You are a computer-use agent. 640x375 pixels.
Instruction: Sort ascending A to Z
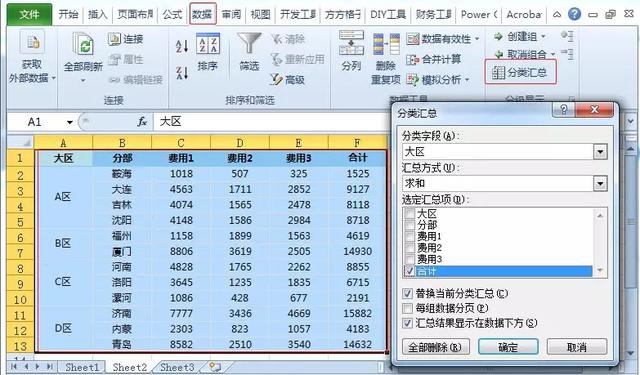pyautogui.click(x=182, y=46)
